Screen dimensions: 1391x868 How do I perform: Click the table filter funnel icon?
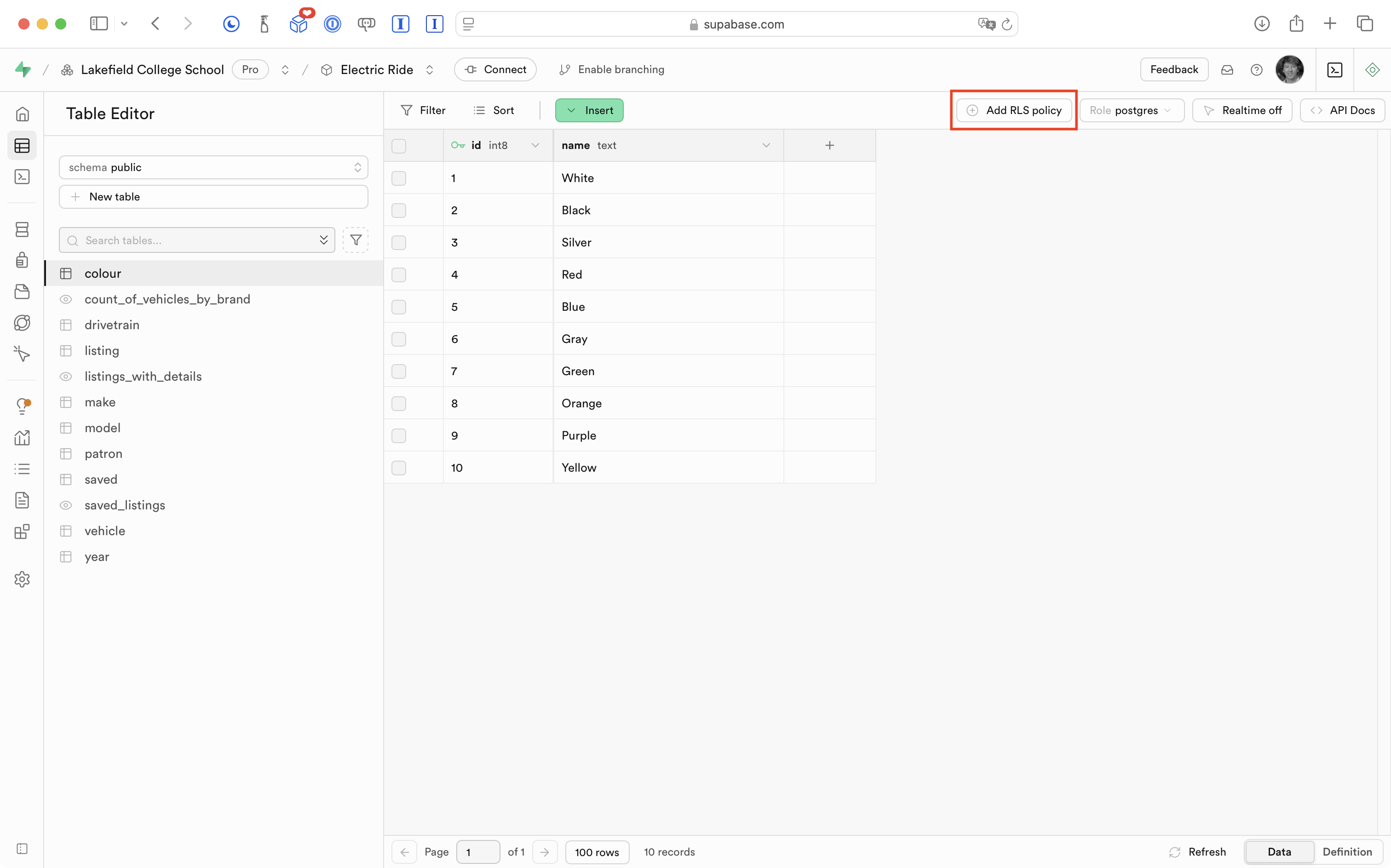356,240
